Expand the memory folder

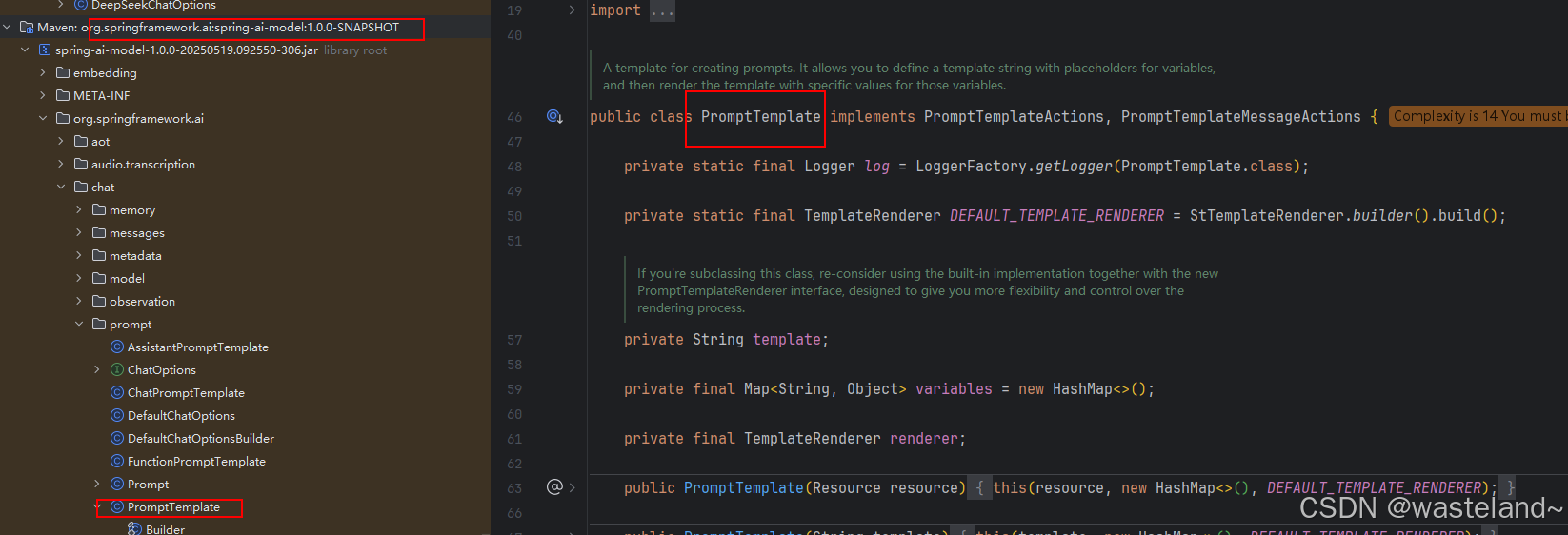coord(79,210)
